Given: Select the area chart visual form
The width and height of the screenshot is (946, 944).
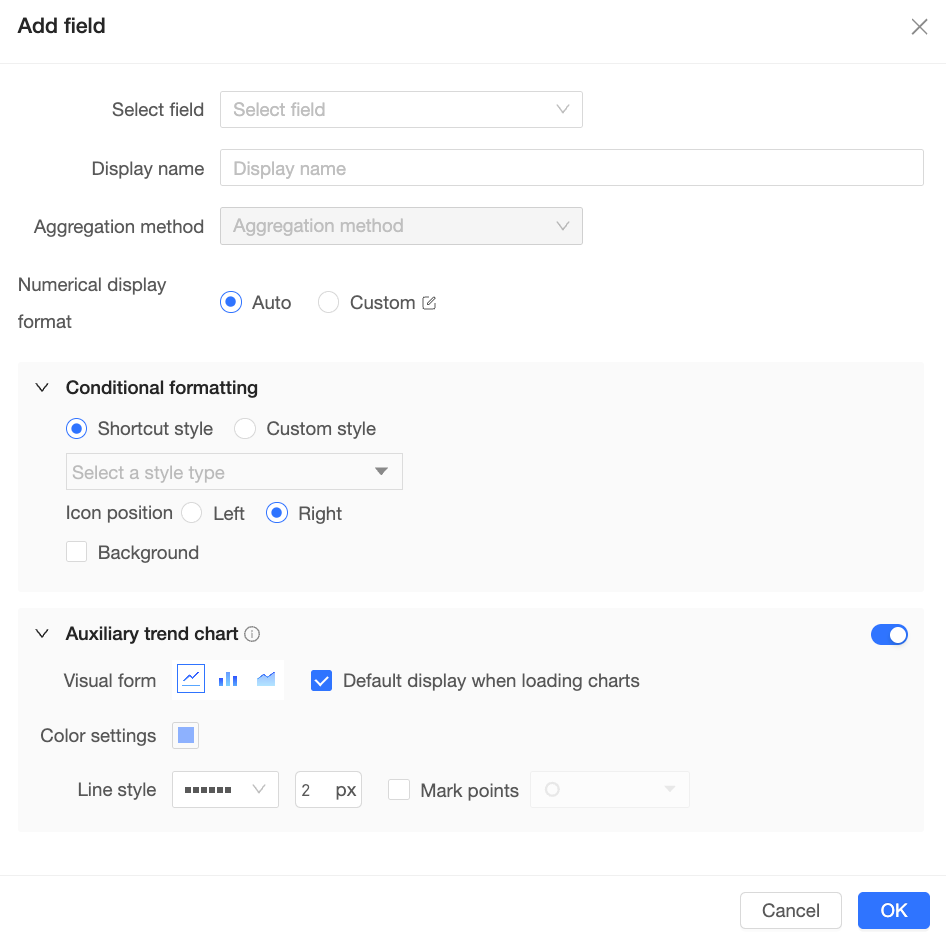Looking at the screenshot, I should tap(265, 679).
